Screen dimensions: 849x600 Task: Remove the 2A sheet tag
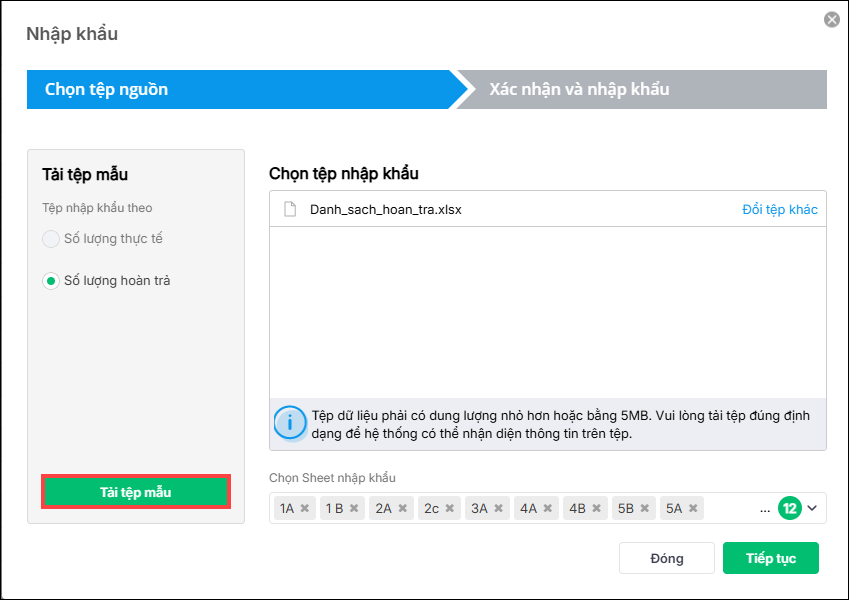pyautogui.click(x=402, y=509)
